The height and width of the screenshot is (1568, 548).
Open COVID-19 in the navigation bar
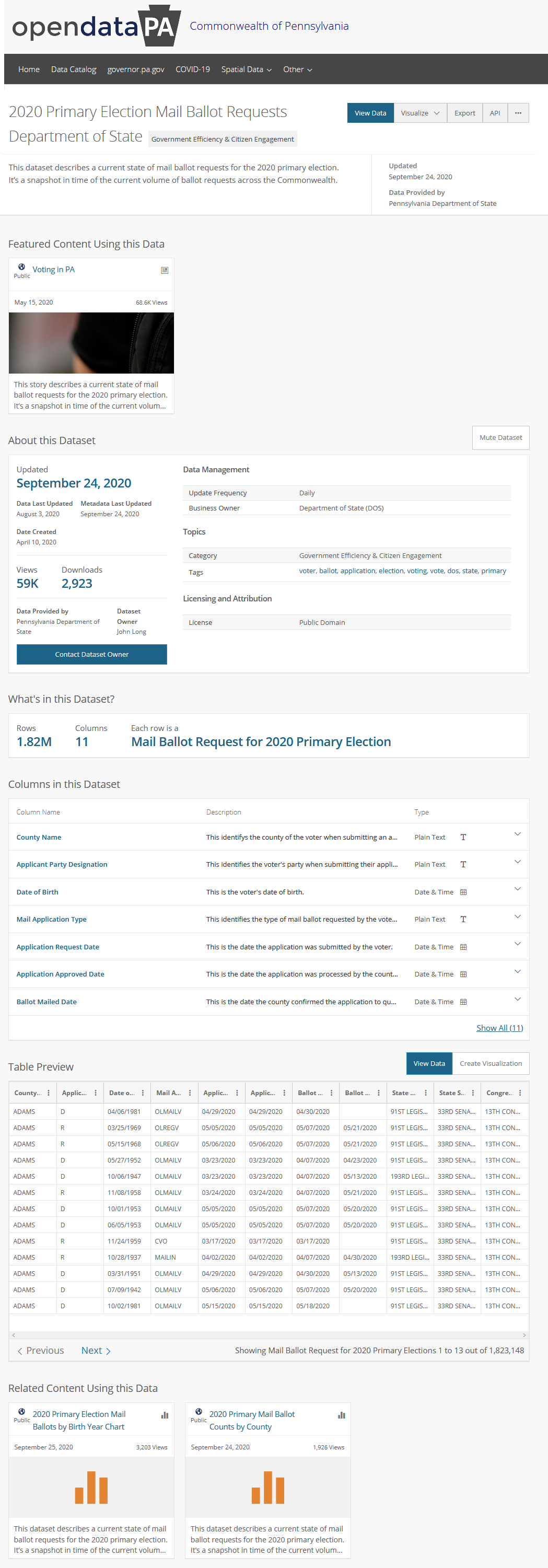click(192, 69)
